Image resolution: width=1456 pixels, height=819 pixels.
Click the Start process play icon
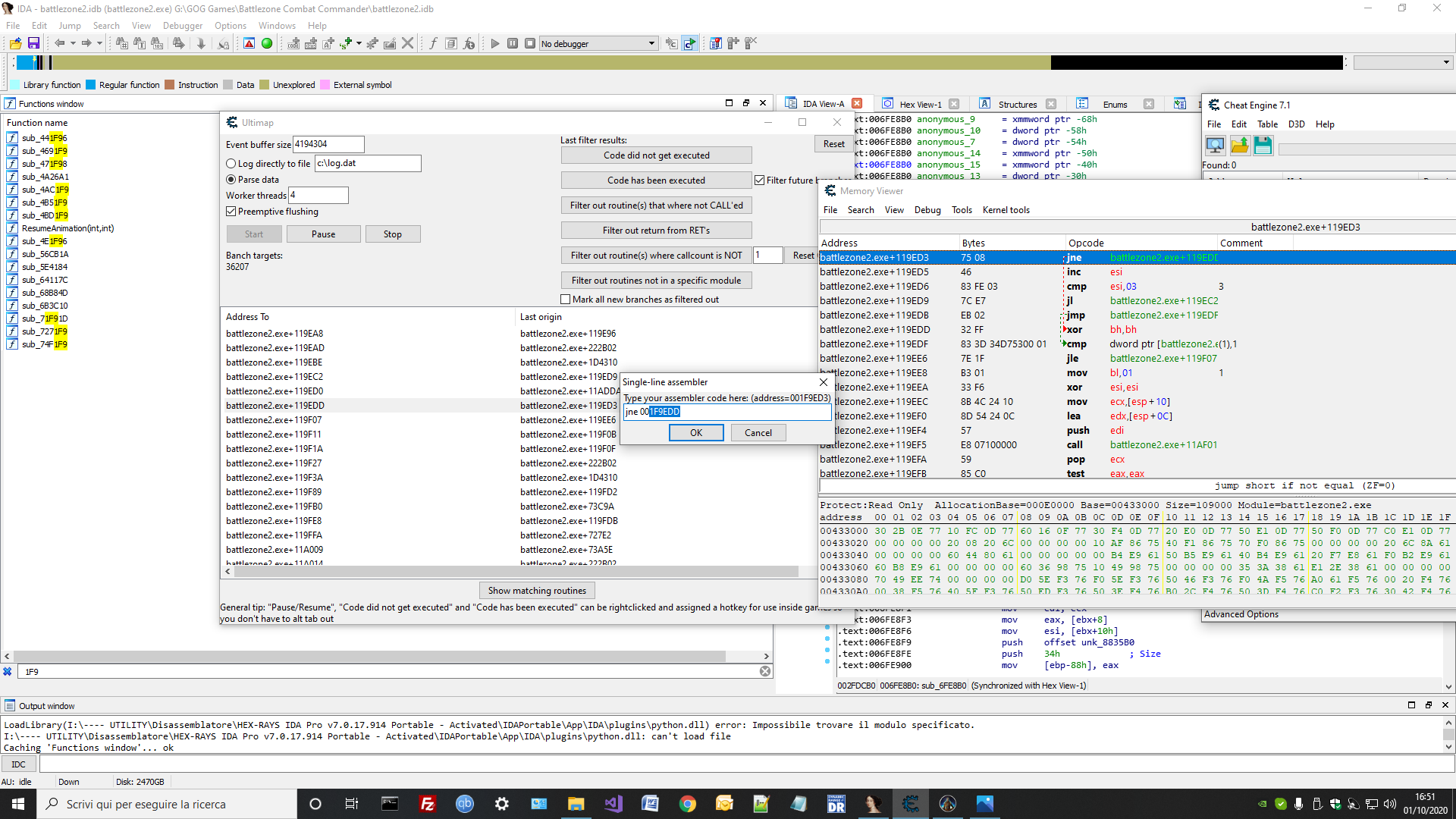[495, 43]
